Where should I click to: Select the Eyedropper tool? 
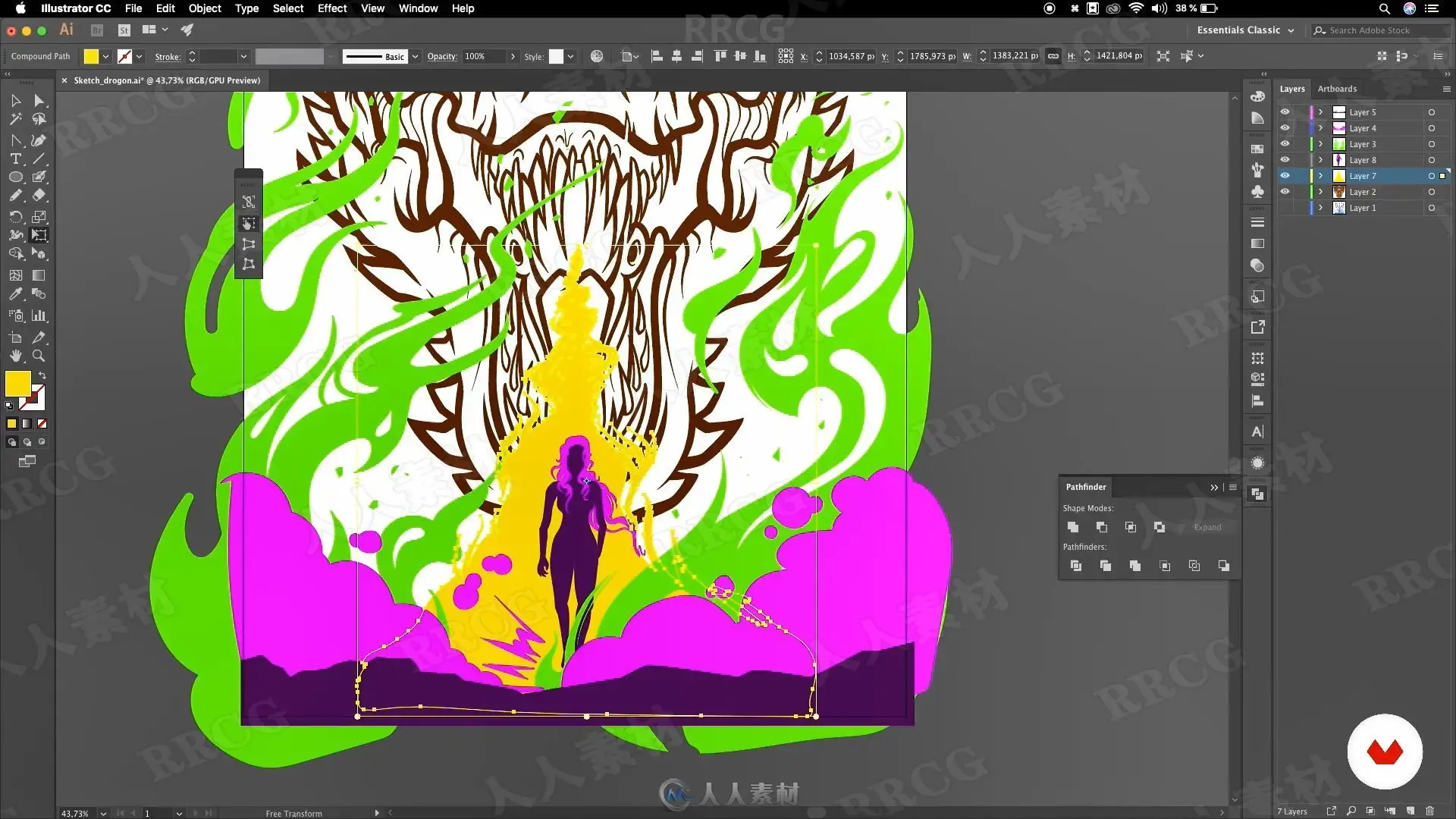15,294
